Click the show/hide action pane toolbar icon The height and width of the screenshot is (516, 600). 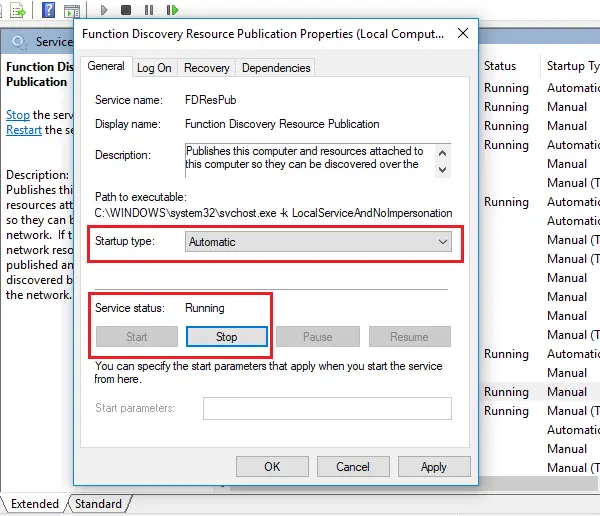coord(72,11)
